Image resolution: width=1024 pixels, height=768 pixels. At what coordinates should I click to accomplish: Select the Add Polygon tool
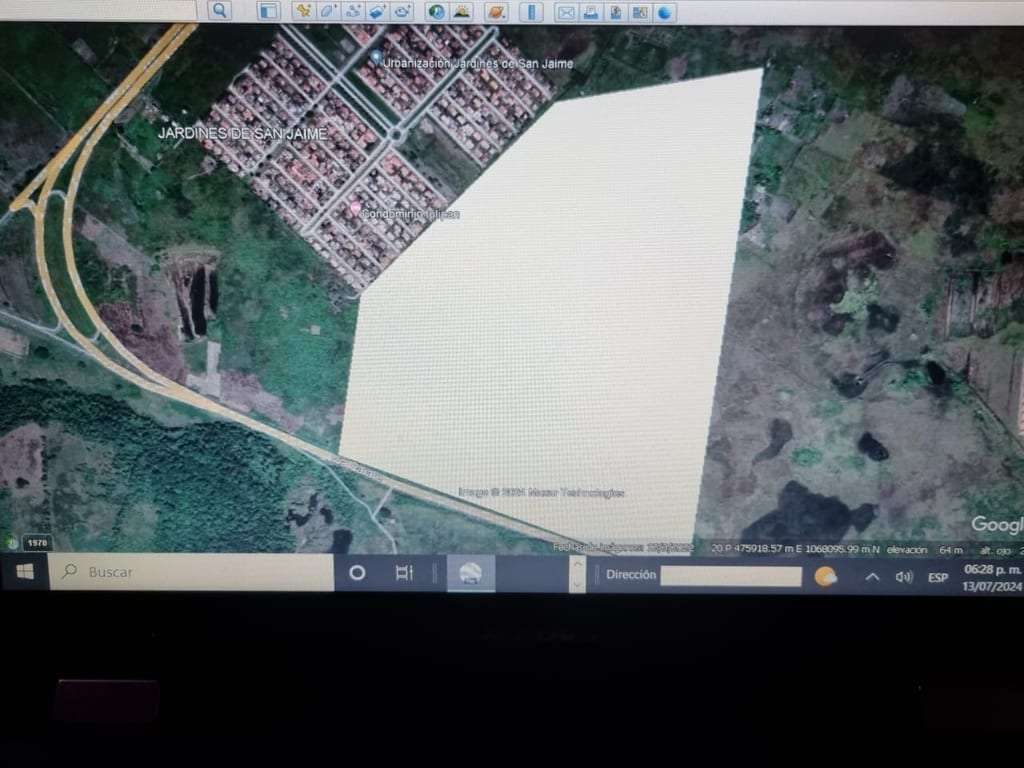point(328,10)
